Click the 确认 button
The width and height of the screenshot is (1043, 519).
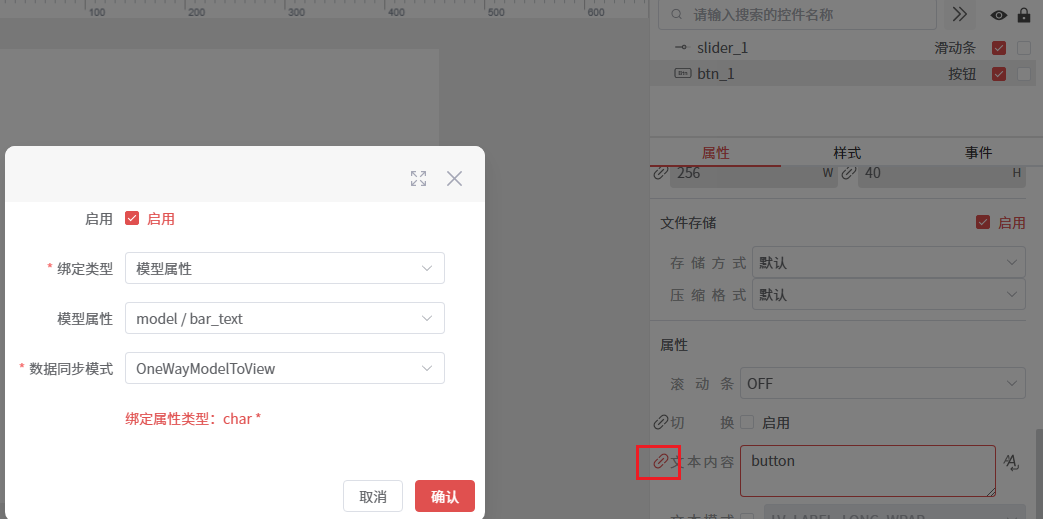[444, 497]
